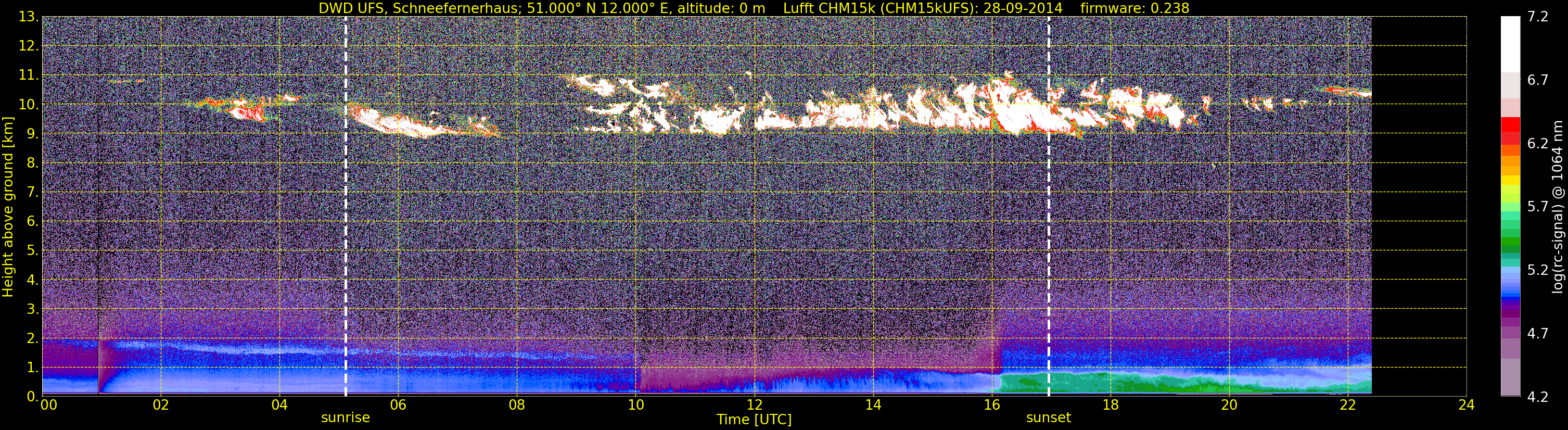
Task: Click the colorbar tick label '5.7'
Action: [1538, 207]
